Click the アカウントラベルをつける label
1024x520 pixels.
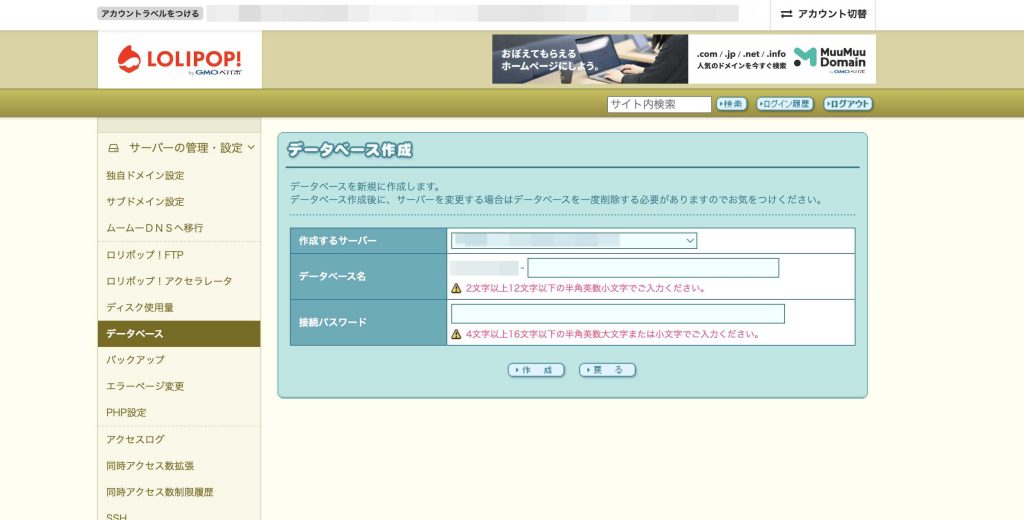150,14
